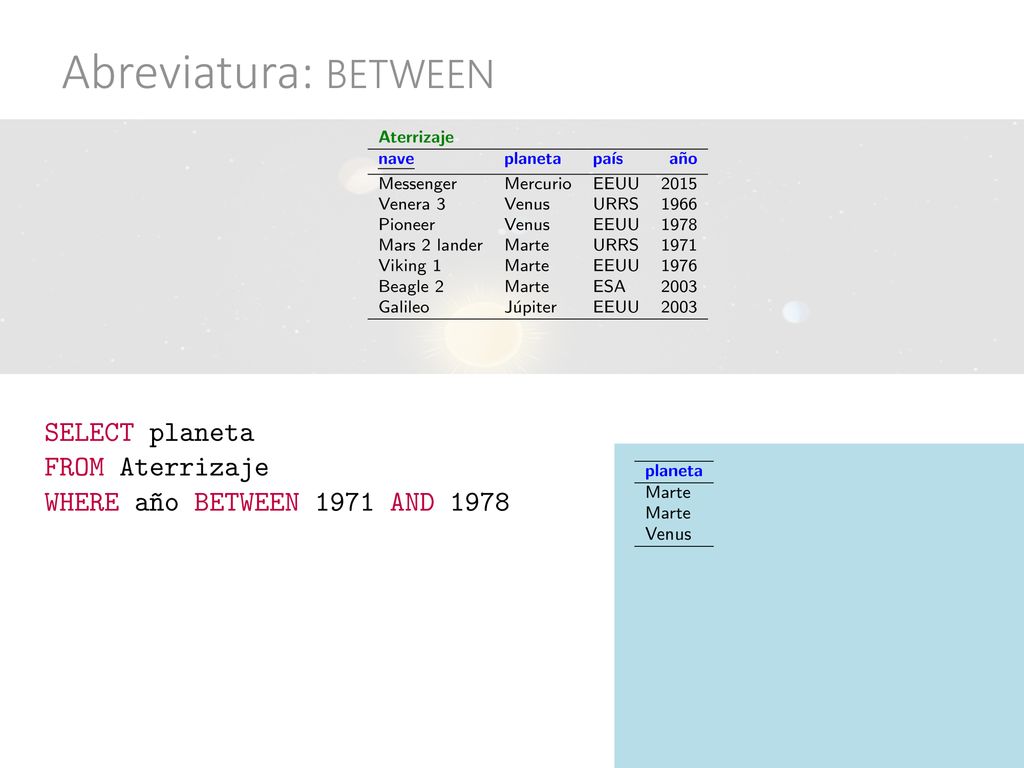Click 'Aterrizaje' in the FROM clause

pyautogui.click(x=194, y=469)
